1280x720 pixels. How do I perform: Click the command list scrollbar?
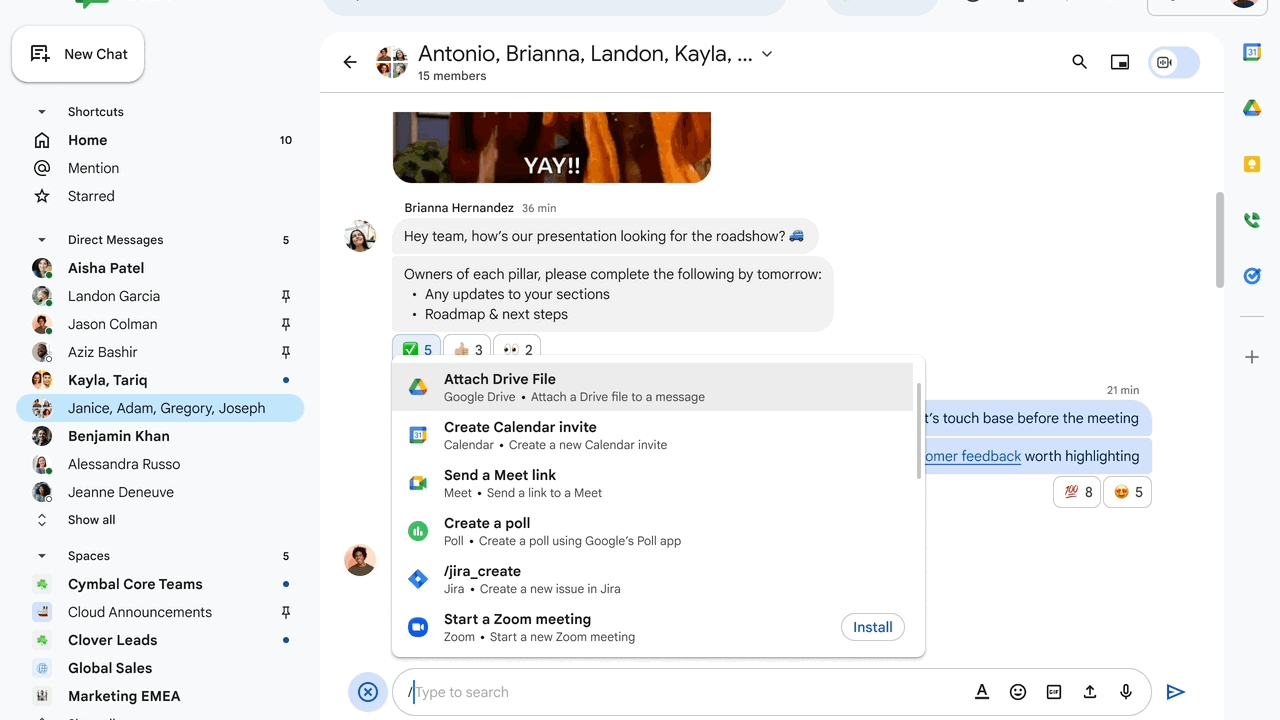tap(918, 430)
